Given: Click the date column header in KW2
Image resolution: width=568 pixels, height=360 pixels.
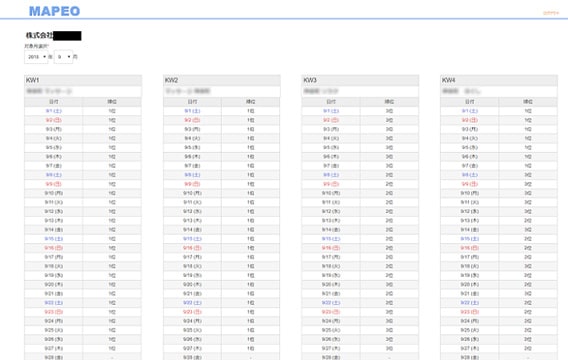Looking at the screenshot, I should click(x=192, y=102).
